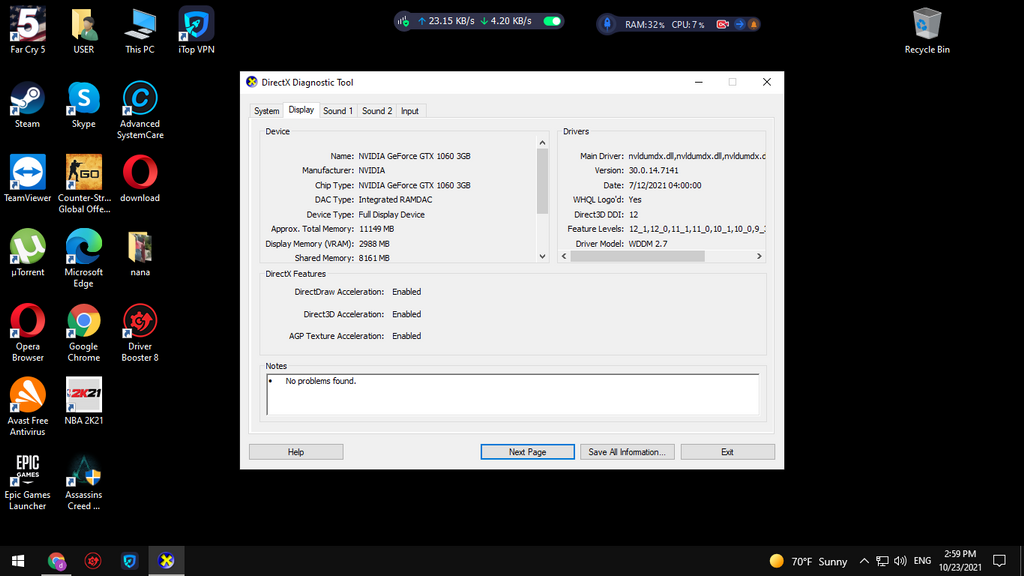
Task: Select the Display tab
Action: 301,110
